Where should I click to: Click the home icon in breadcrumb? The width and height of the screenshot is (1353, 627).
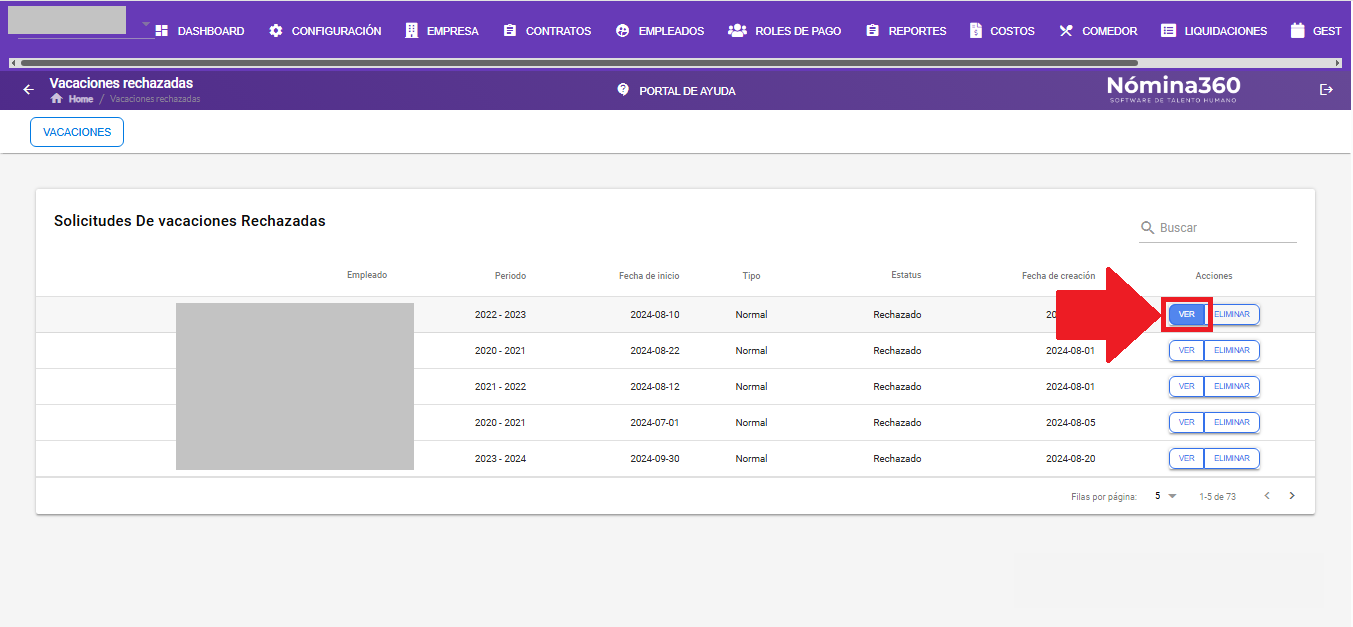tap(57, 99)
